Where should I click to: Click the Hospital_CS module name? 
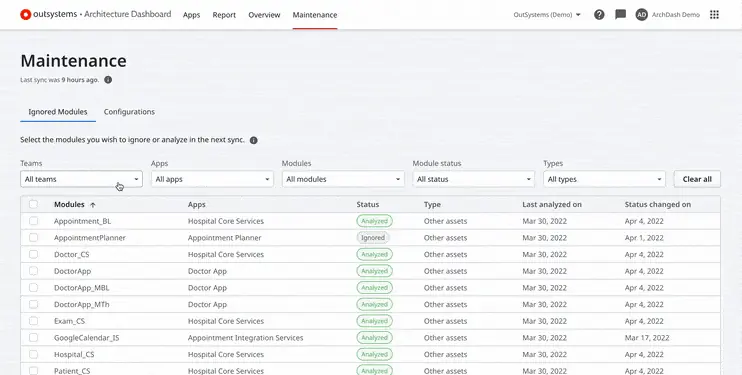click(74, 355)
